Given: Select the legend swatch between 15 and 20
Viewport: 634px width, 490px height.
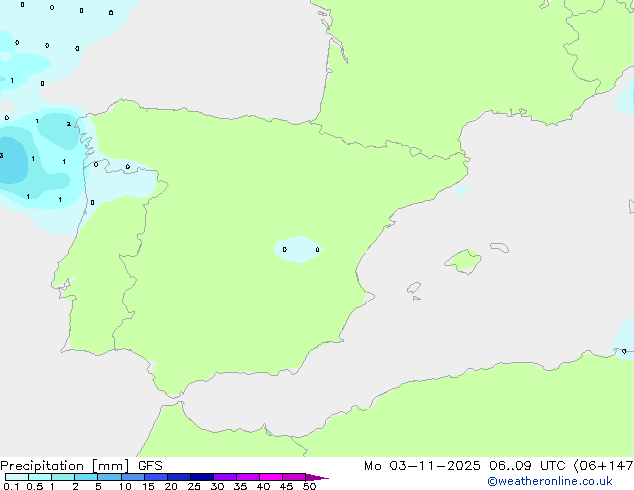Looking at the screenshot, I should click(156, 477).
